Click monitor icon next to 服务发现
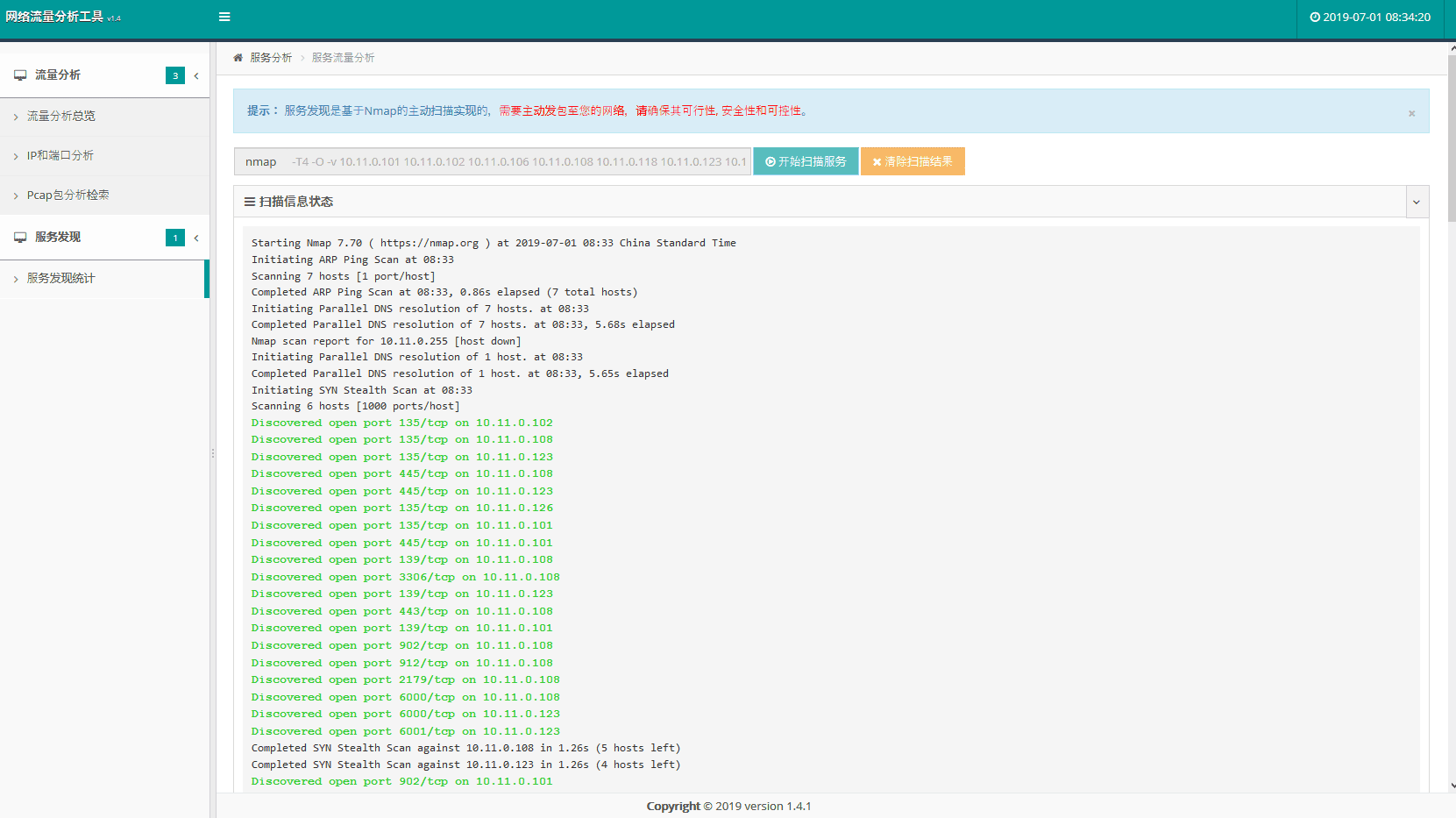This screenshot has height=818, width=1456. 20,238
